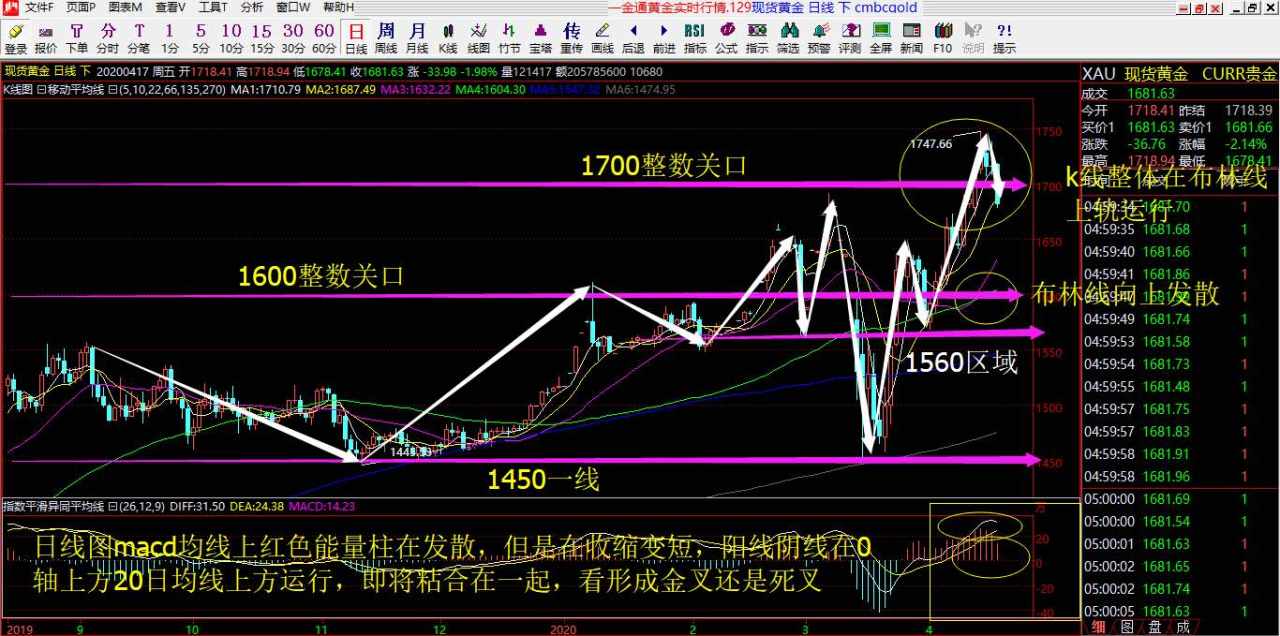1280x636 pixels.
Task: Select the 5分 five-minute period
Action: 201,38
